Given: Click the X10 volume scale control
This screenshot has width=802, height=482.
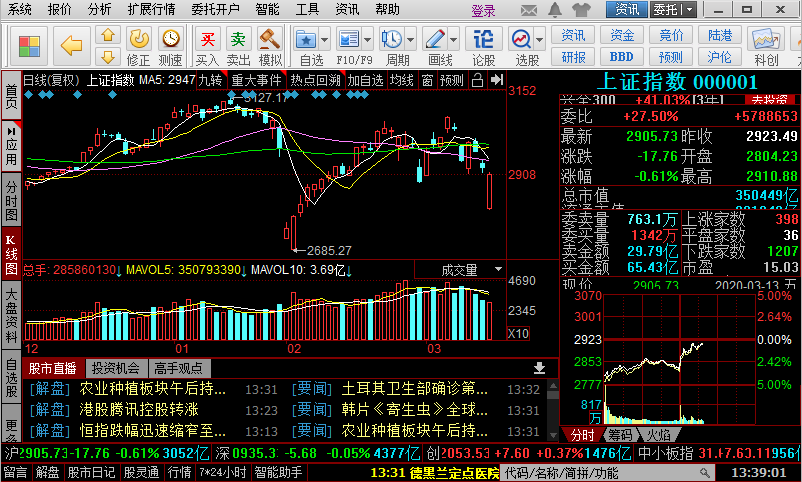Looking at the screenshot, I should 519,334.
